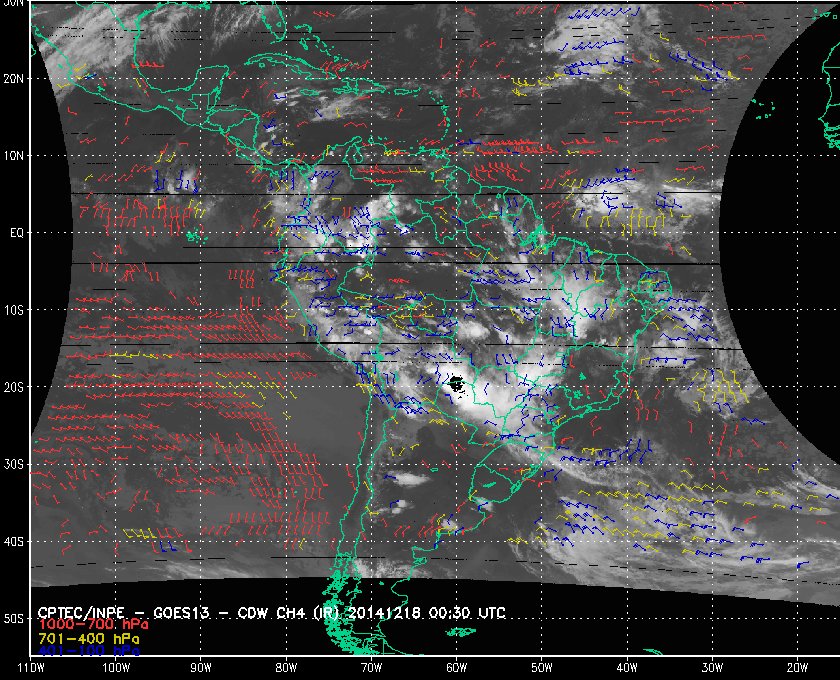Screen dimensions: 840x680
Task: Click the 50S latitude label
Action: click(x=15, y=619)
